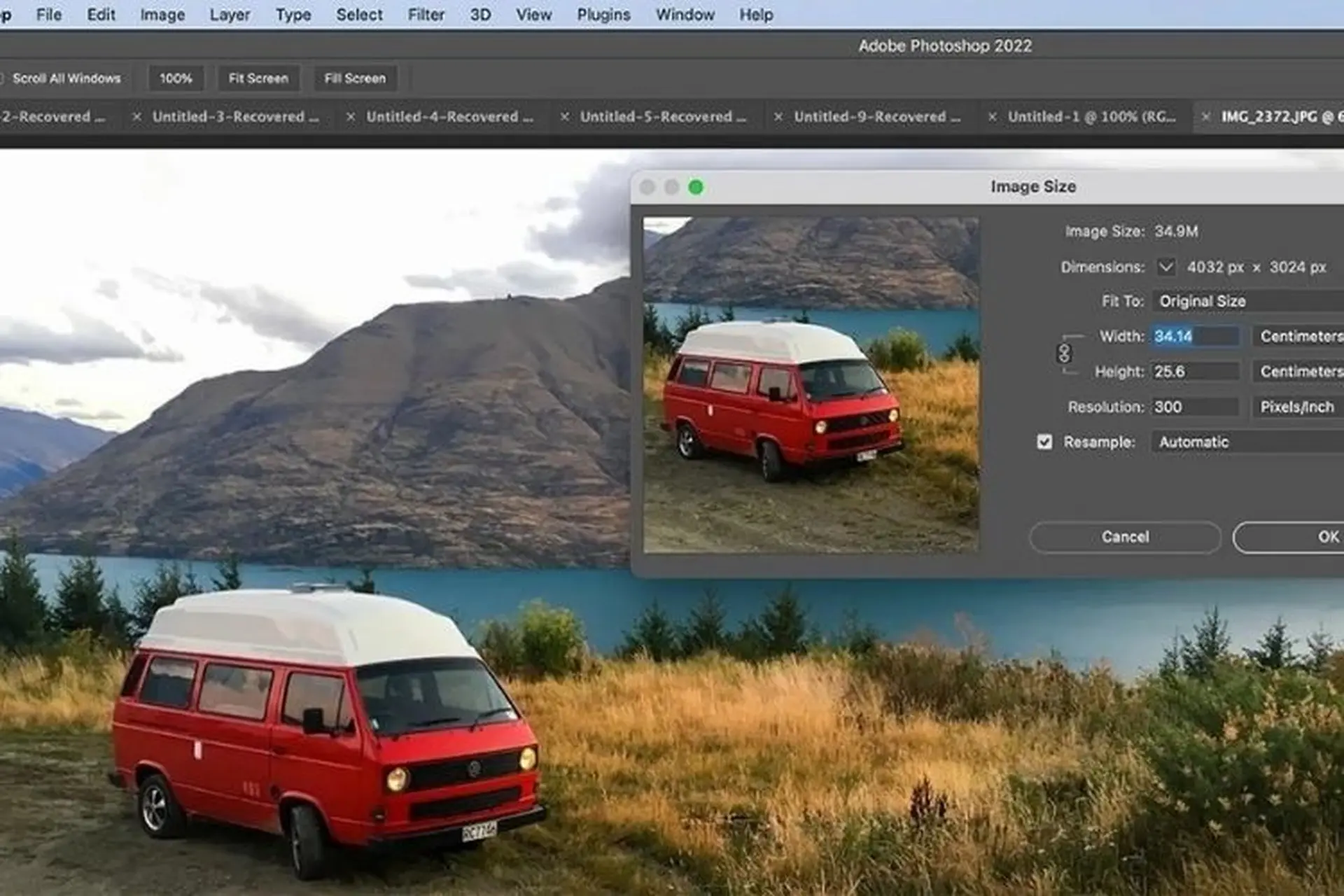Open the Fit To Original Size dropdown
Screen dimensions: 1344x896
[x=1248, y=301]
